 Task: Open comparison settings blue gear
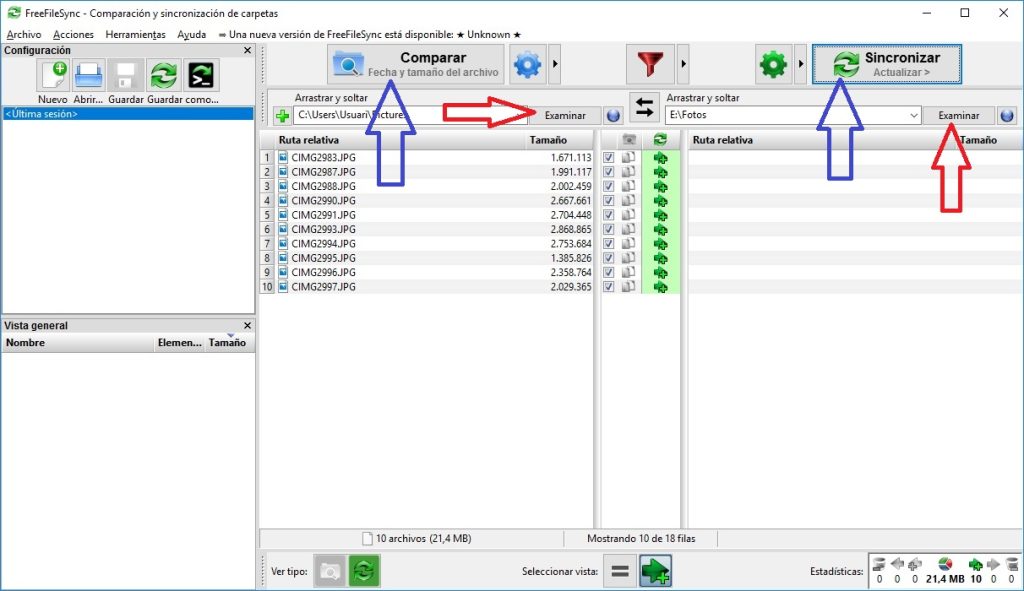[x=527, y=64]
